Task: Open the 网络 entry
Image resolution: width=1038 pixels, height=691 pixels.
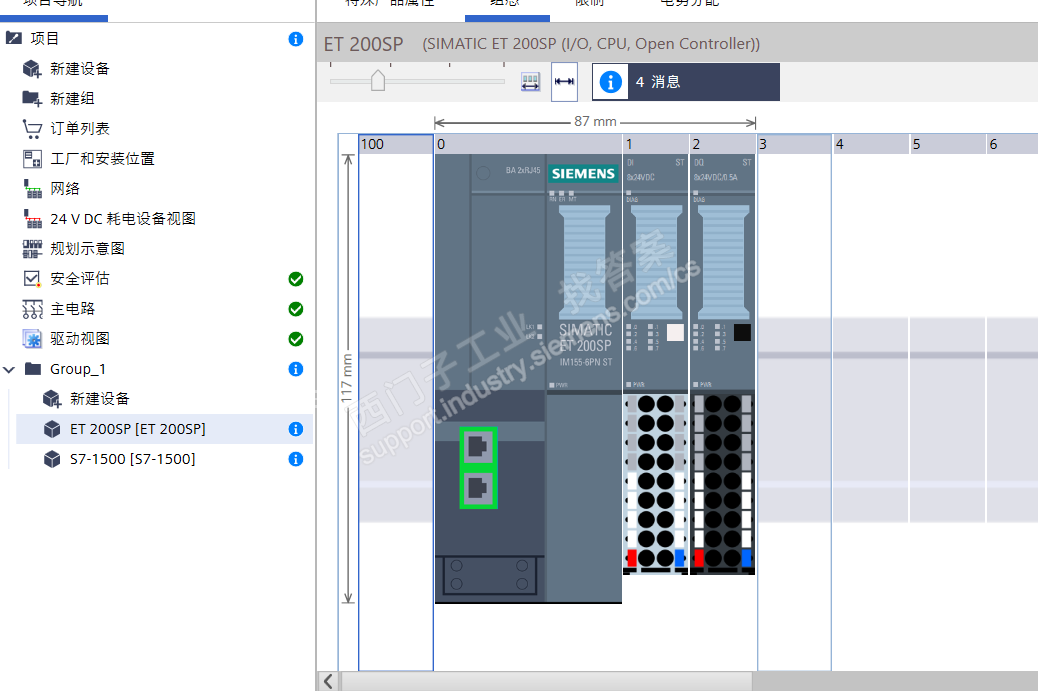Action: pyautogui.click(x=65, y=189)
